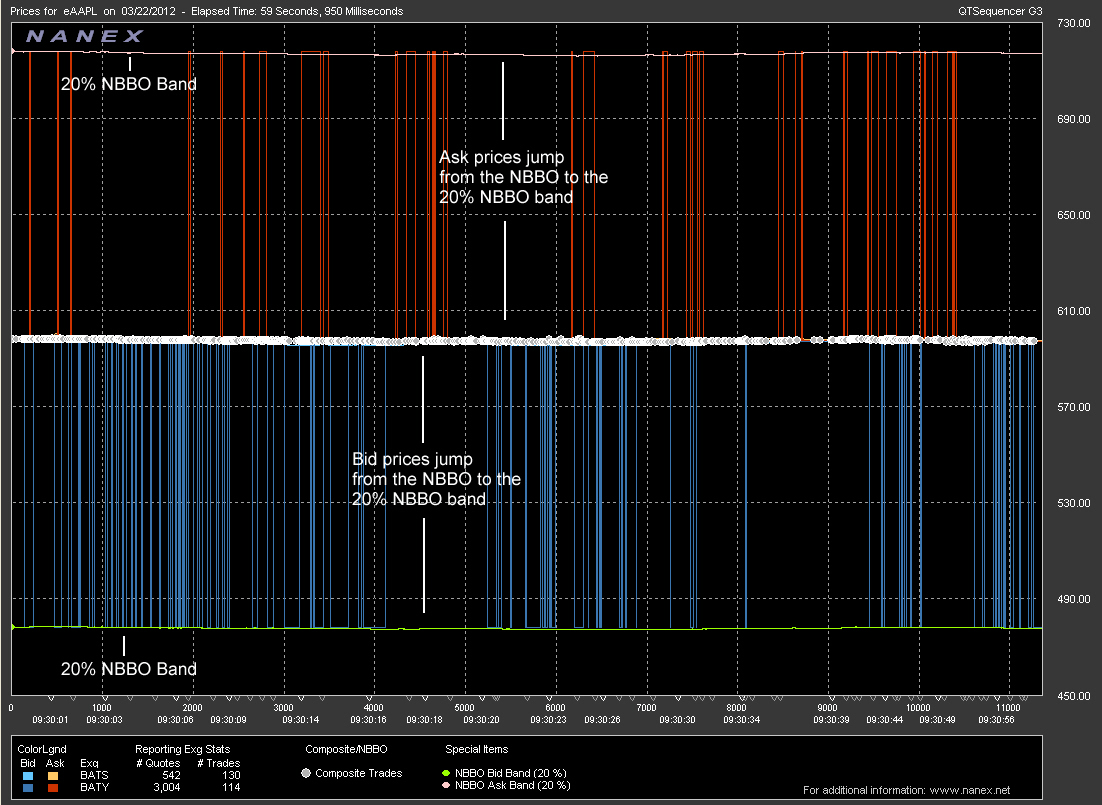Image resolution: width=1102 pixels, height=805 pixels.
Task: Click the 3000 tick label on the x-axis
Action: click(283, 708)
